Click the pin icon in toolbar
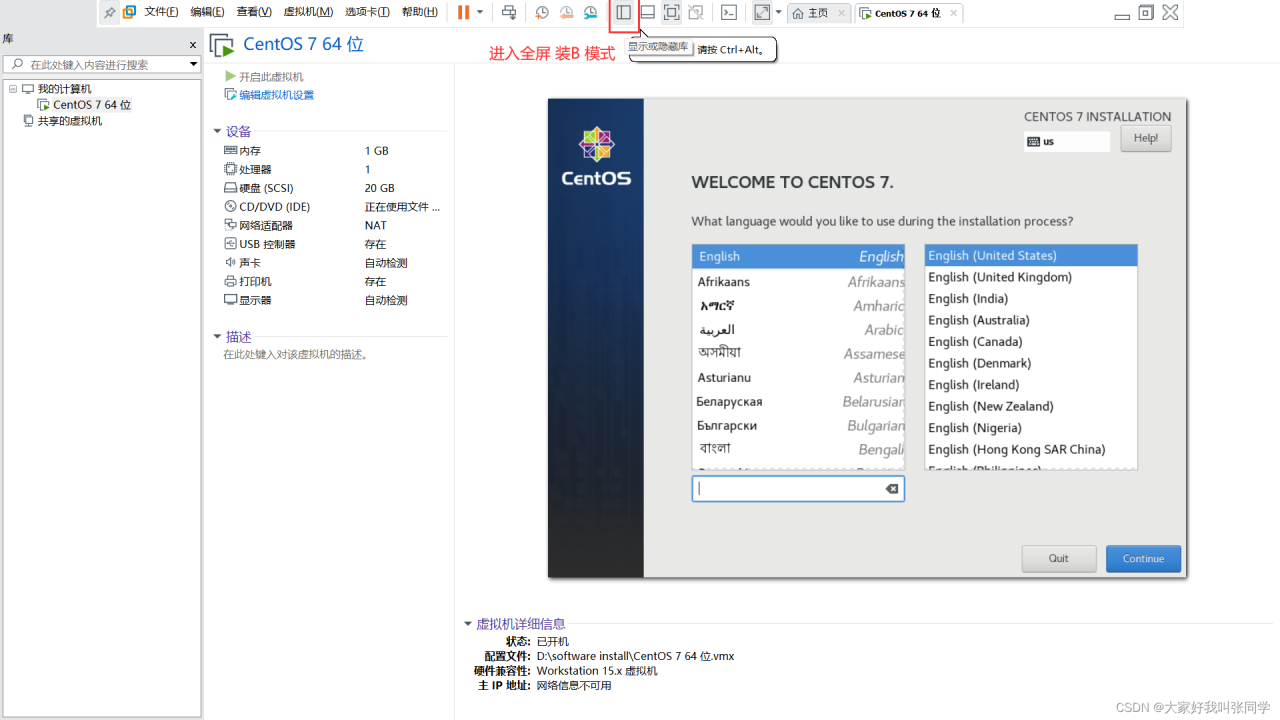This screenshot has height=720, width=1280. (110, 13)
